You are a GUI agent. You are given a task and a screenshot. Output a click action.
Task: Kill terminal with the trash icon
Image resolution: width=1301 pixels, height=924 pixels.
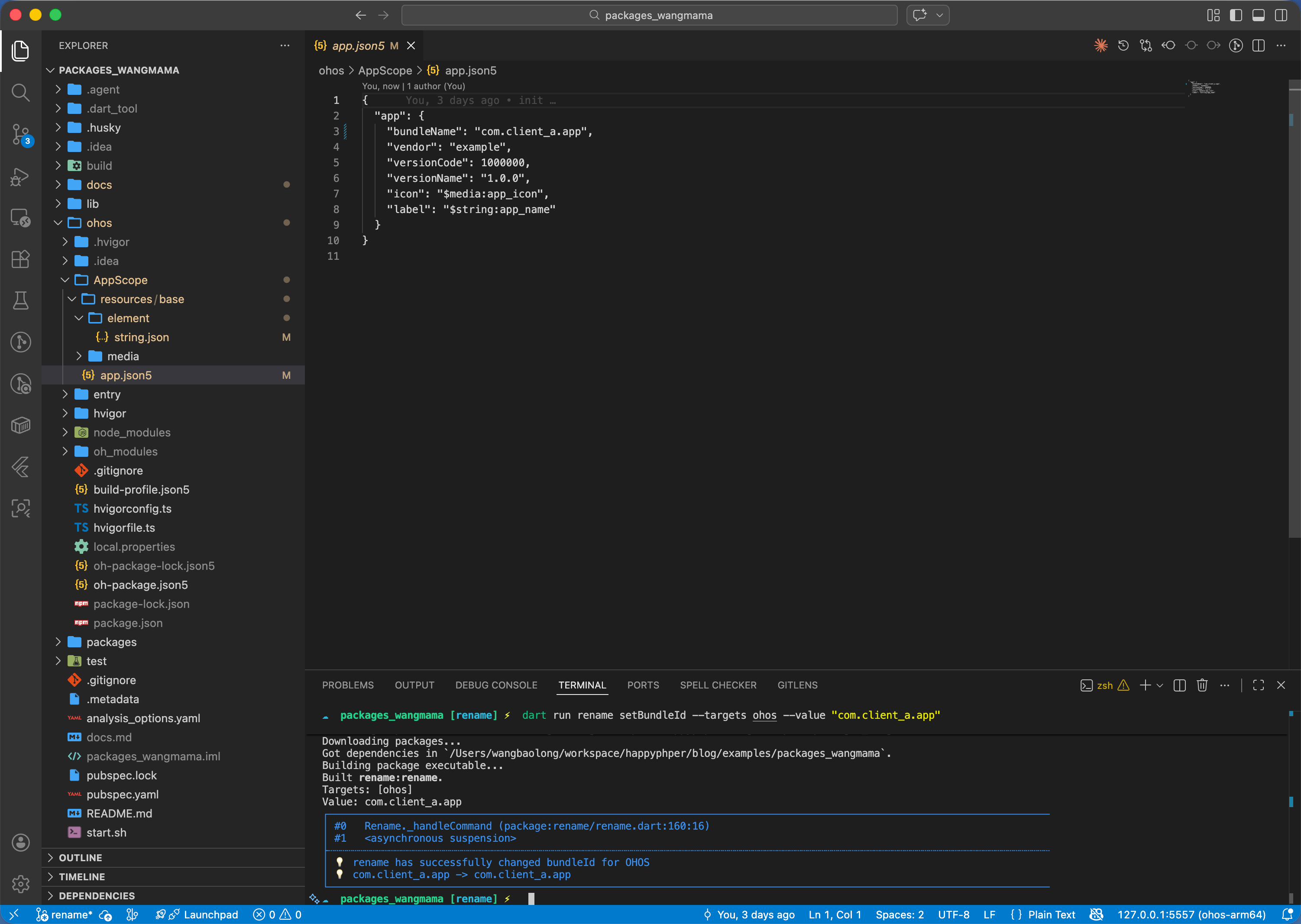(1202, 685)
